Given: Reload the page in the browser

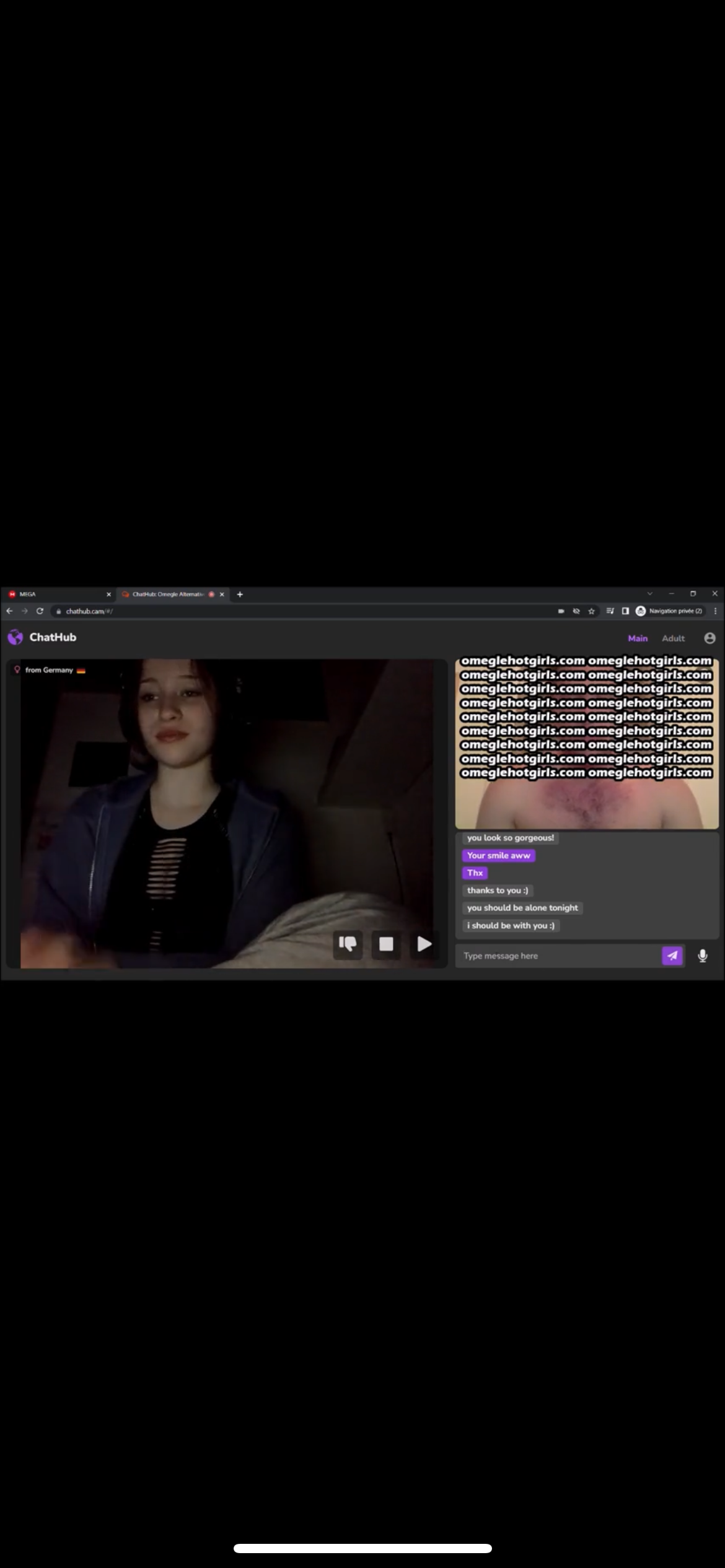Looking at the screenshot, I should point(40,611).
